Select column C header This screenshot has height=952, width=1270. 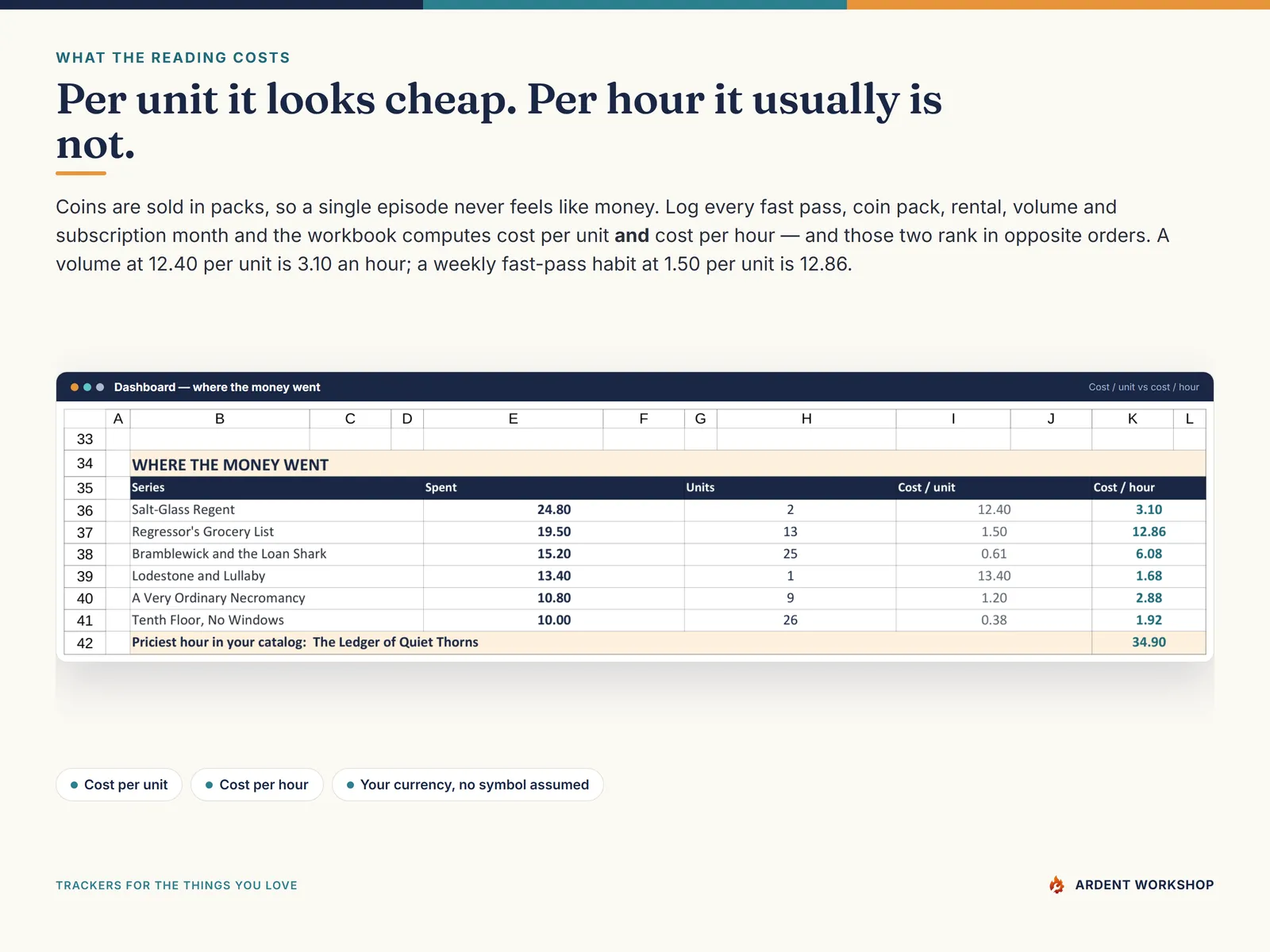[350, 419]
